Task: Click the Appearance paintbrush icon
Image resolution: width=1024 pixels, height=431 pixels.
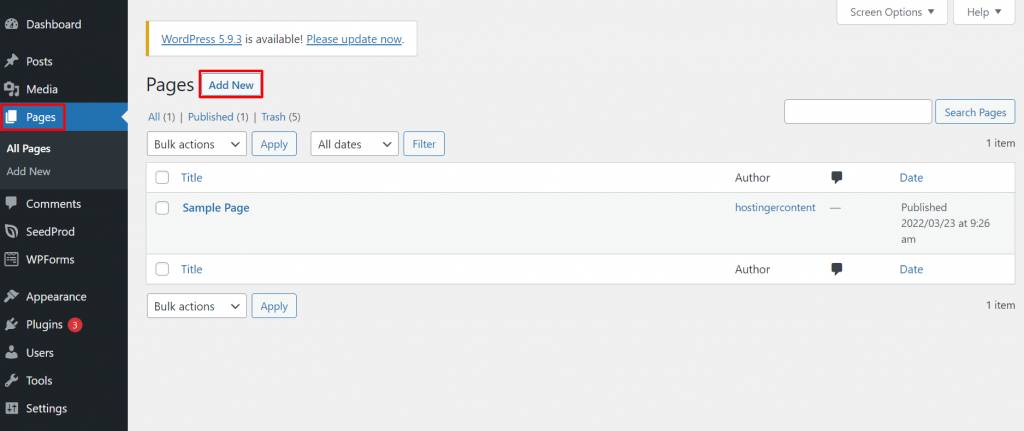Action: [x=12, y=297]
